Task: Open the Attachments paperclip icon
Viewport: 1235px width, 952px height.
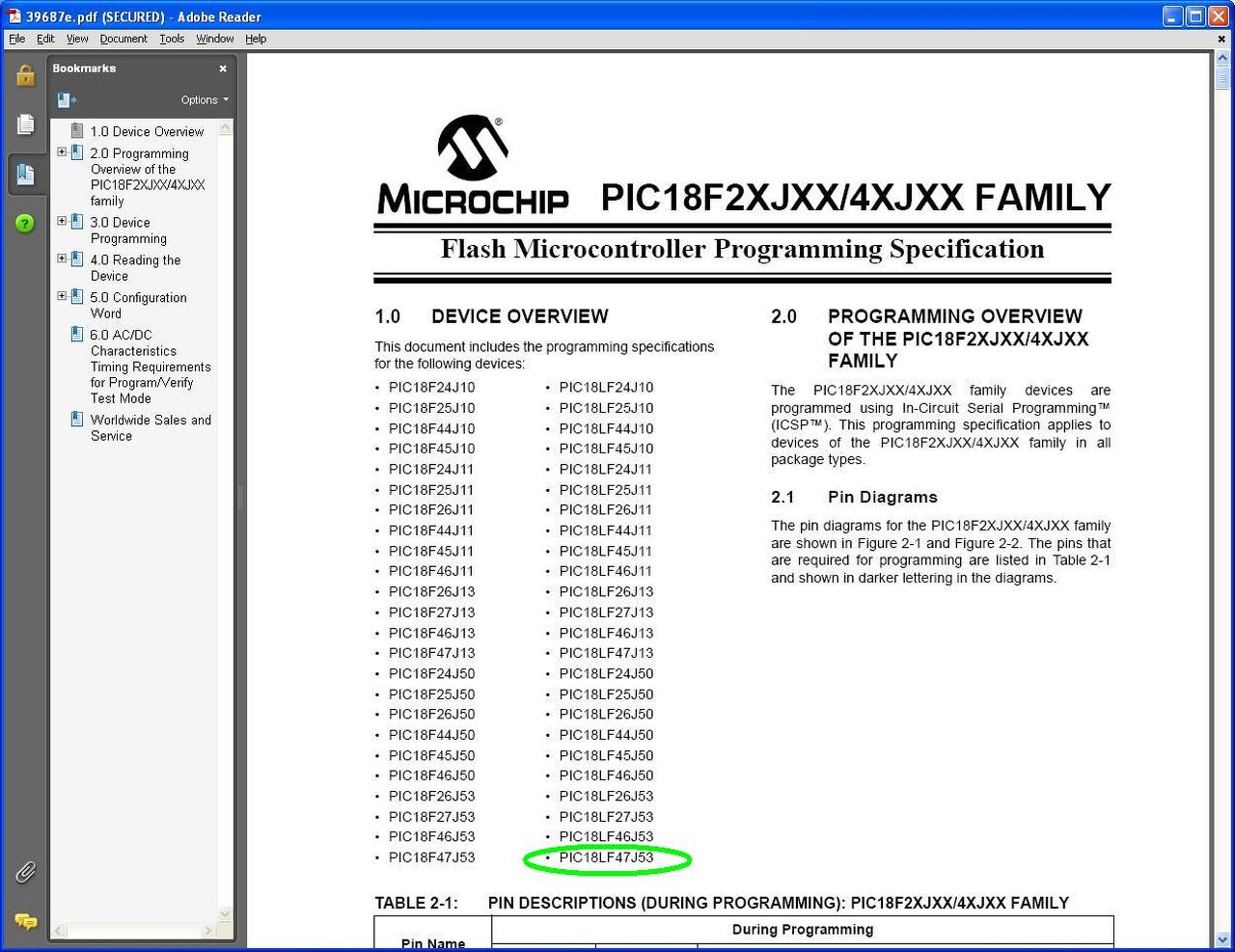Action: pos(25,873)
